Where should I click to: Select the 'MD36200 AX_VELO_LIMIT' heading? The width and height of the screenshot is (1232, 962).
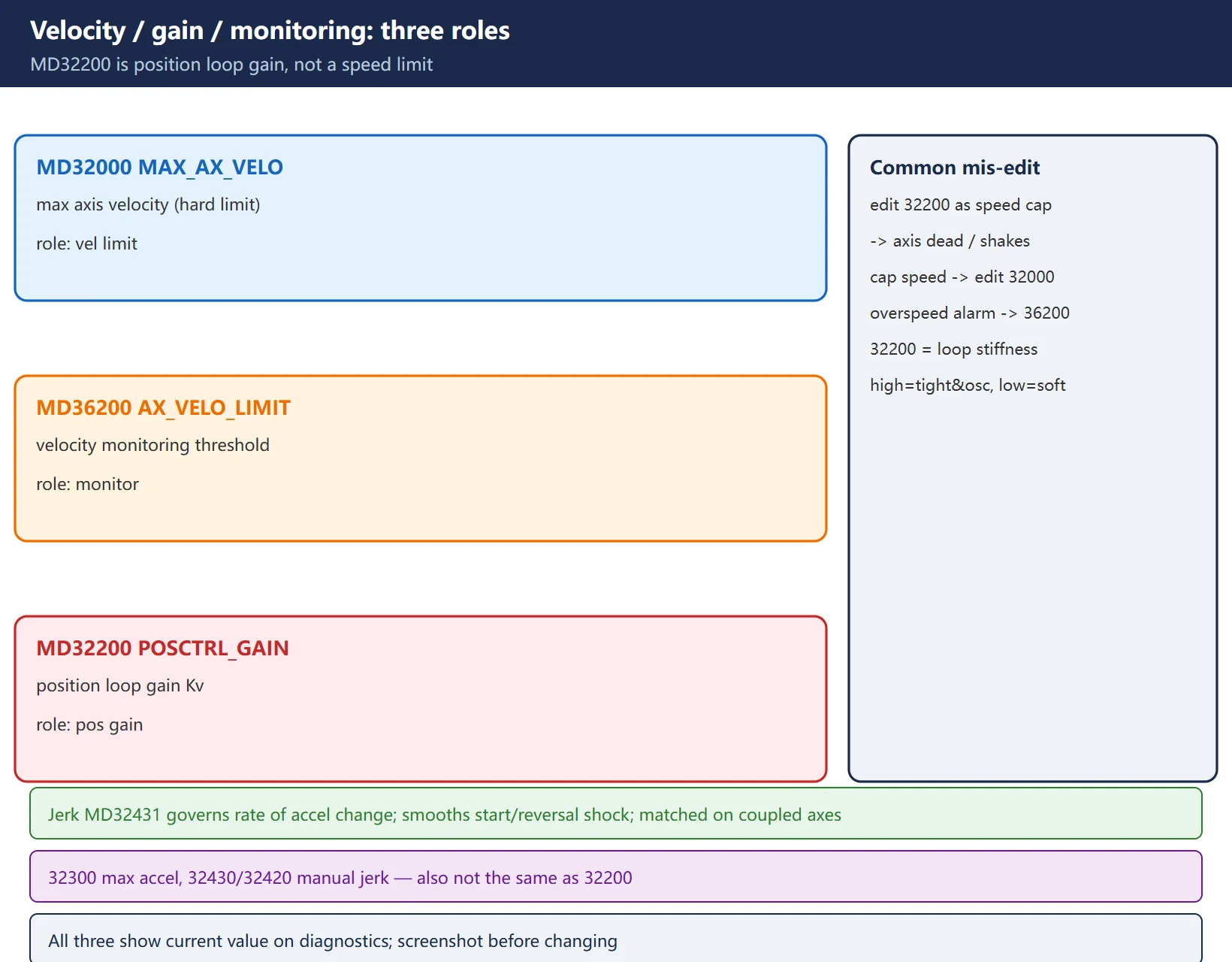(163, 407)
